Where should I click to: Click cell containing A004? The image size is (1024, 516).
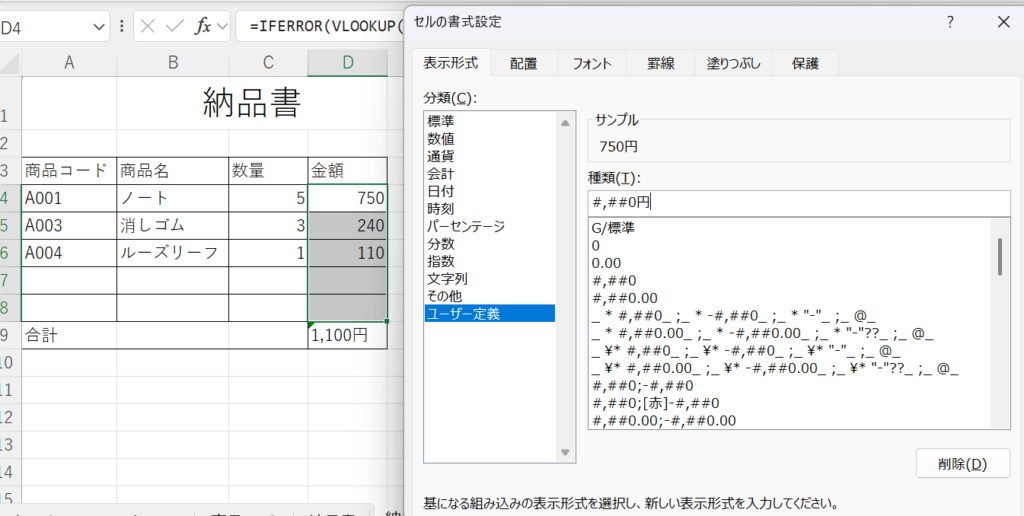point(69,253)
